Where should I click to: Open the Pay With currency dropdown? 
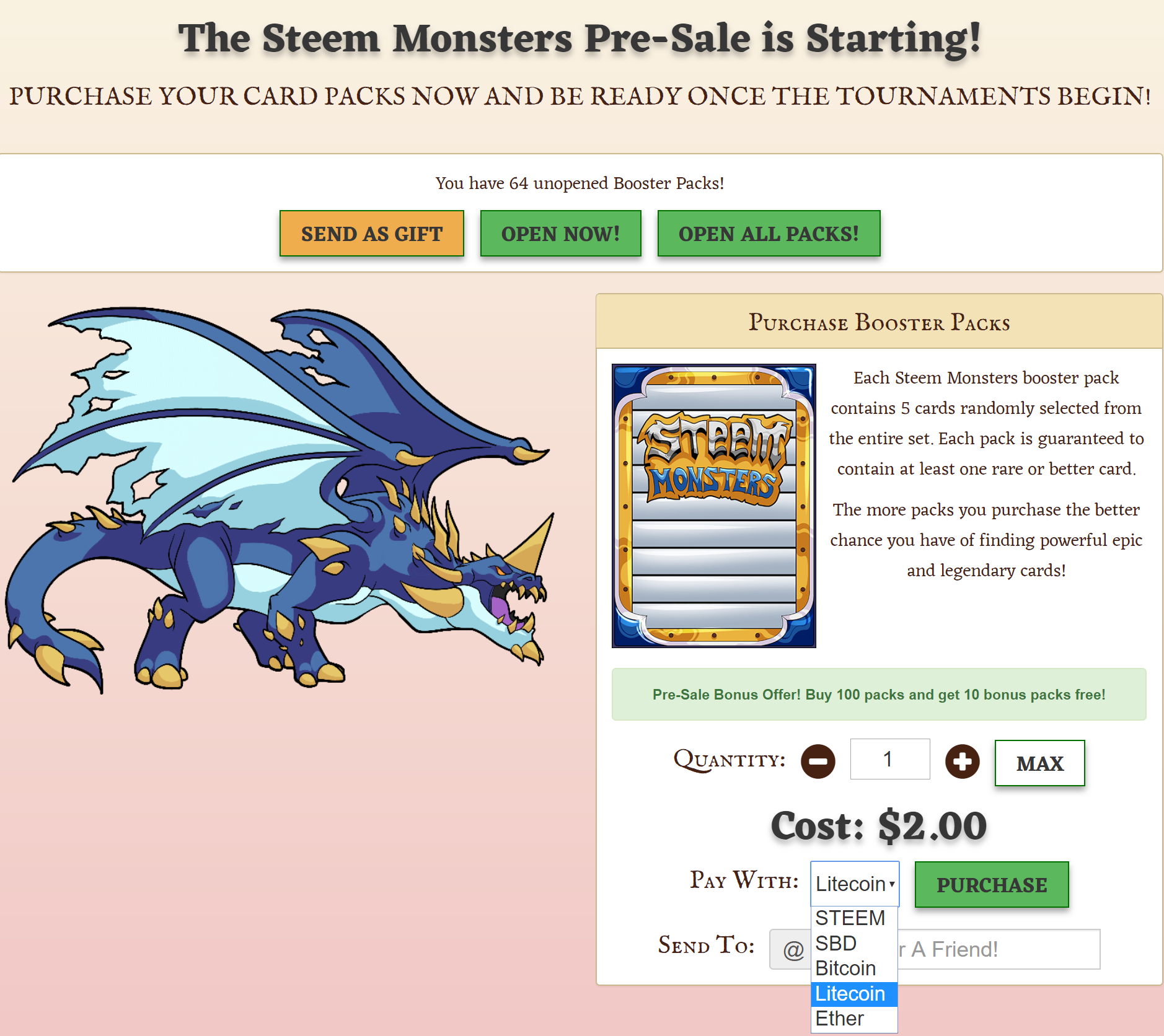click(x=855, y=884)
